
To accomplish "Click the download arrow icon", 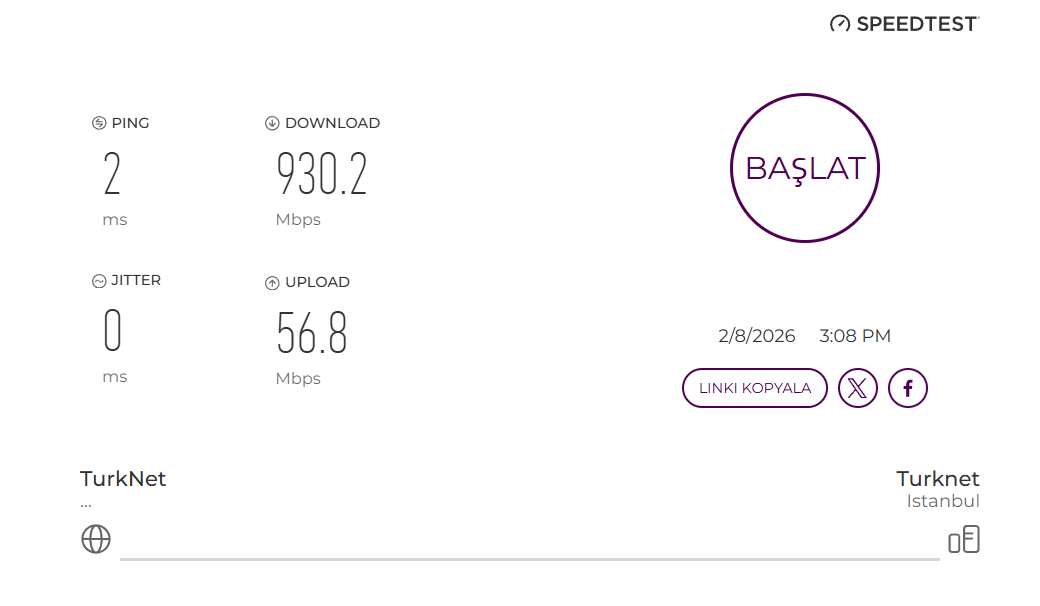I will point(272,123).
